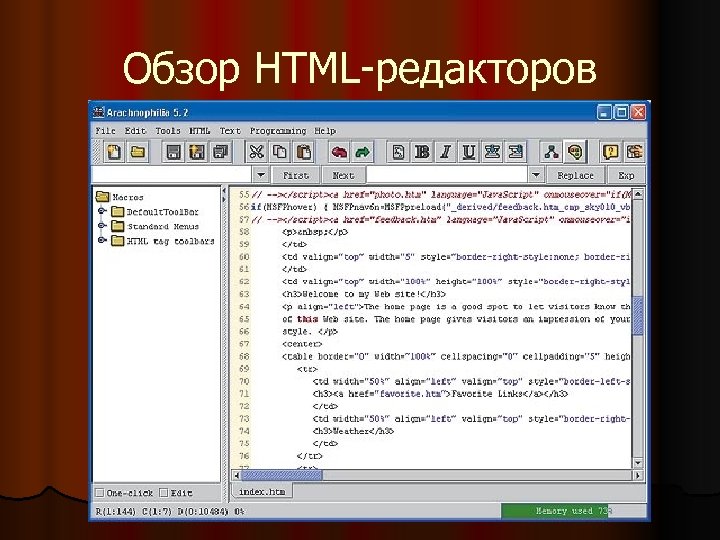Select the Macros root folder
Image resolution: width=720 pixels, height=540 pixels.
pos(119,197)
